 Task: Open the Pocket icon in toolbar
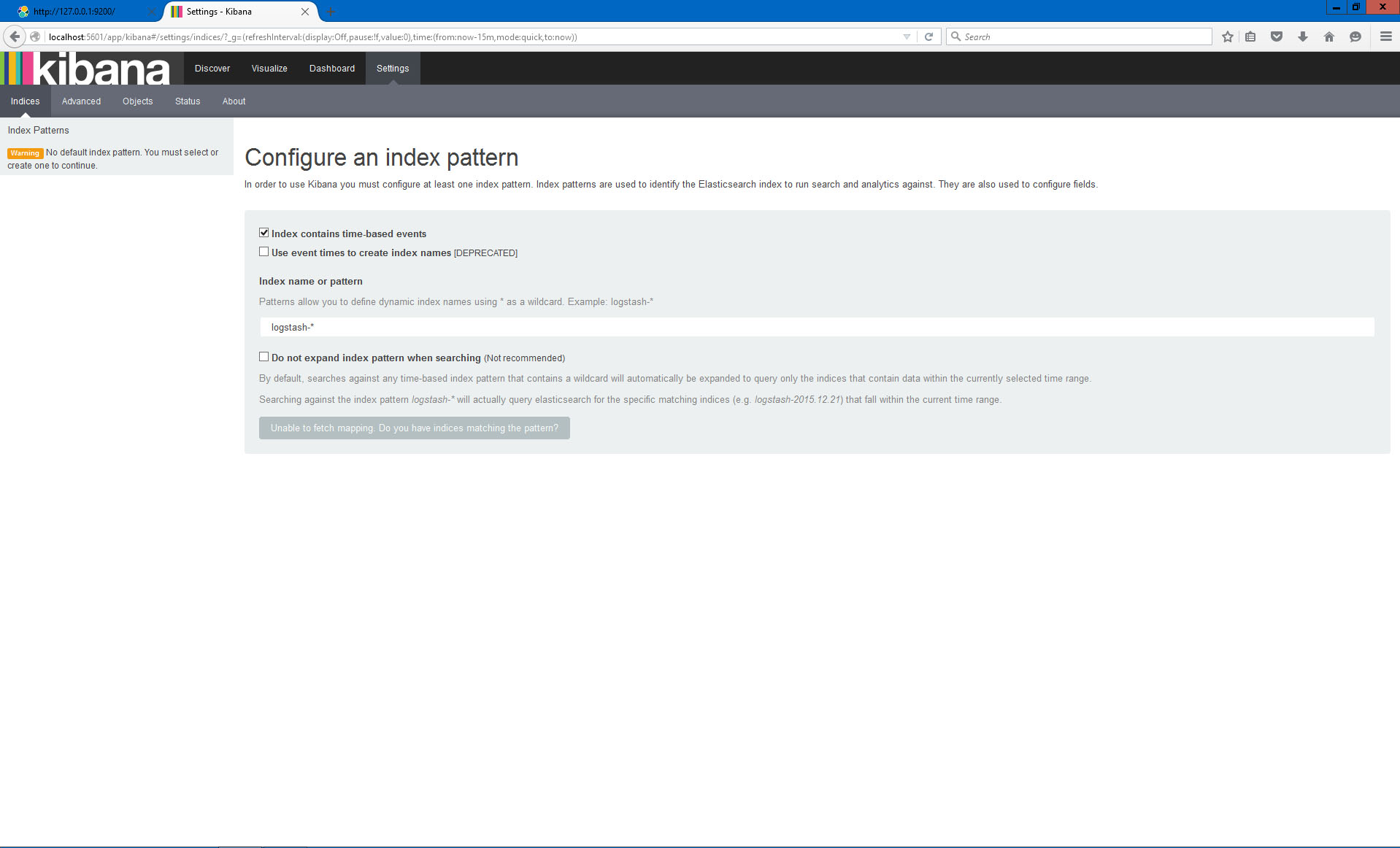click(x=1277, y=36)
